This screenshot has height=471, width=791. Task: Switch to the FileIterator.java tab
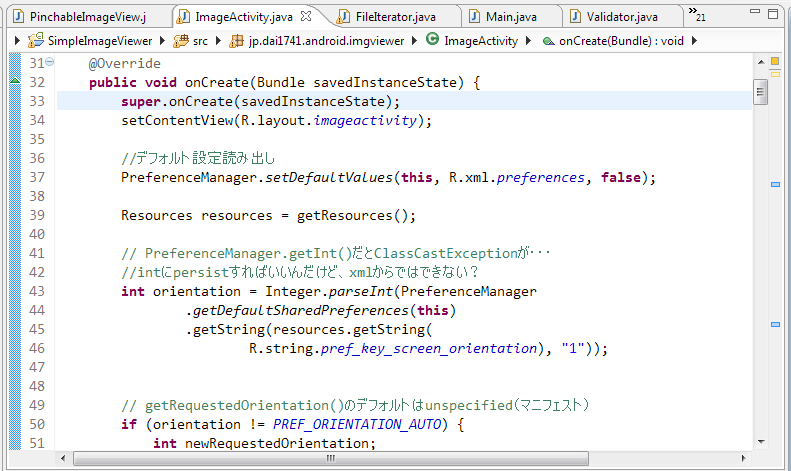tap(396, 17)
